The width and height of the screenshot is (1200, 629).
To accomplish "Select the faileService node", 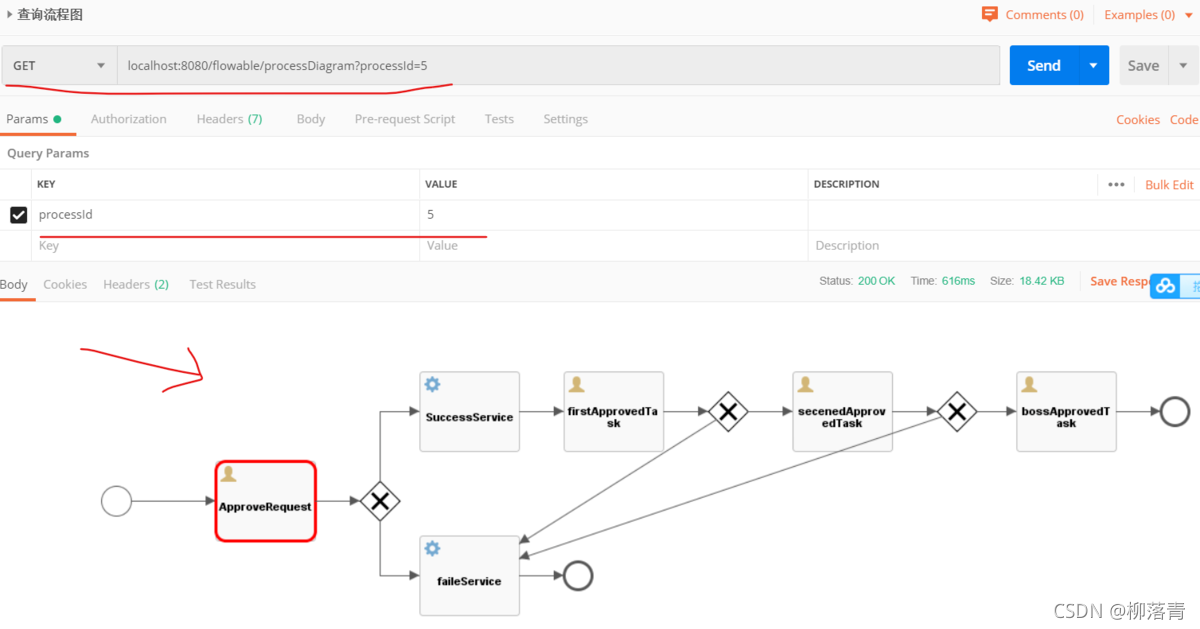I will tap(469, 575).
